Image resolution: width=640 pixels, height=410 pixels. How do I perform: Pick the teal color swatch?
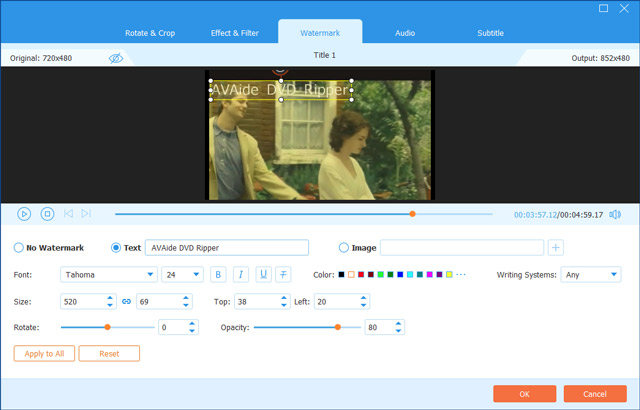tap(420, 275)
